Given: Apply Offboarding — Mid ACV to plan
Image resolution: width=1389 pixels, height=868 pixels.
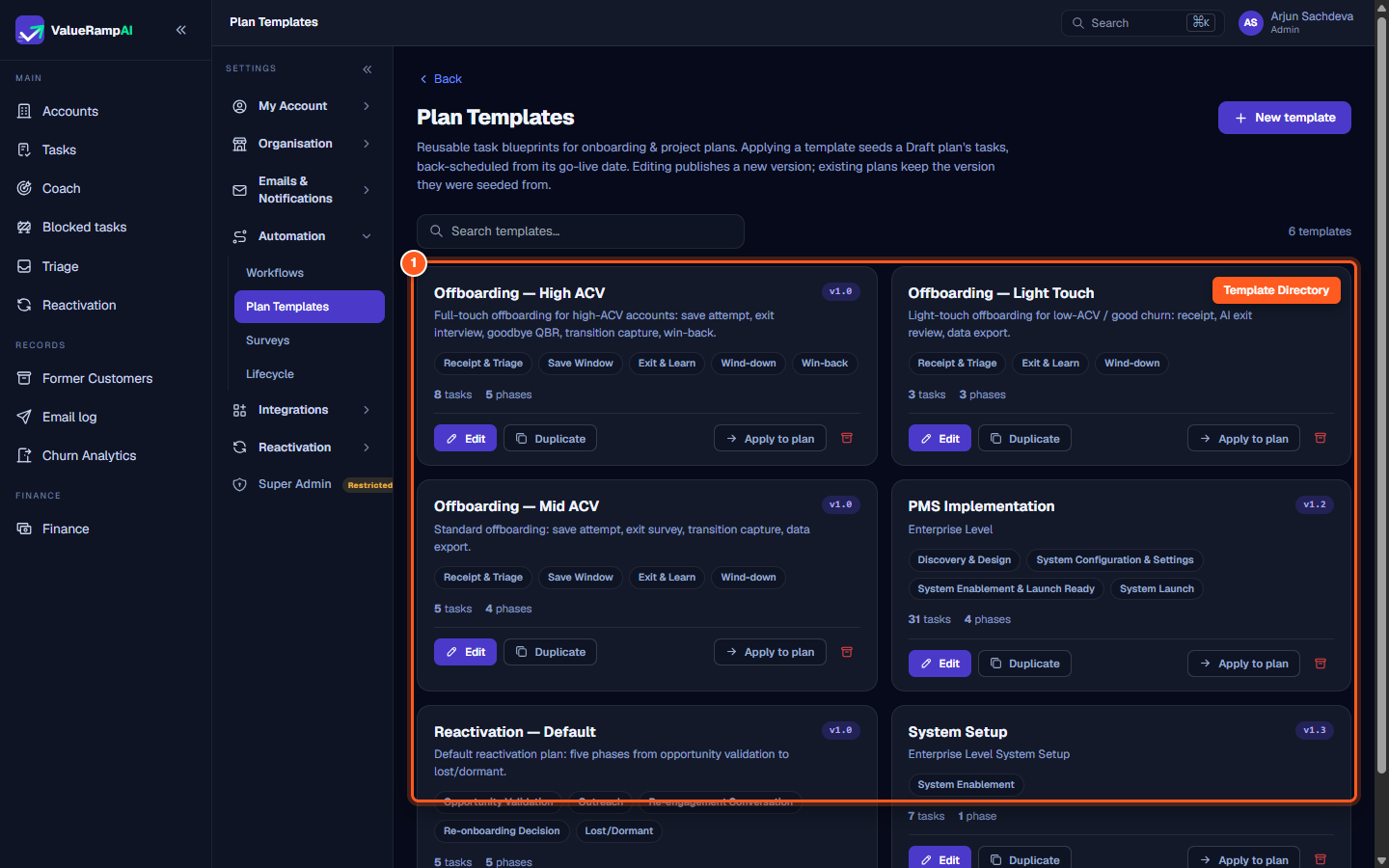Looking at the screenshot, I should click(x=770, y=652).
